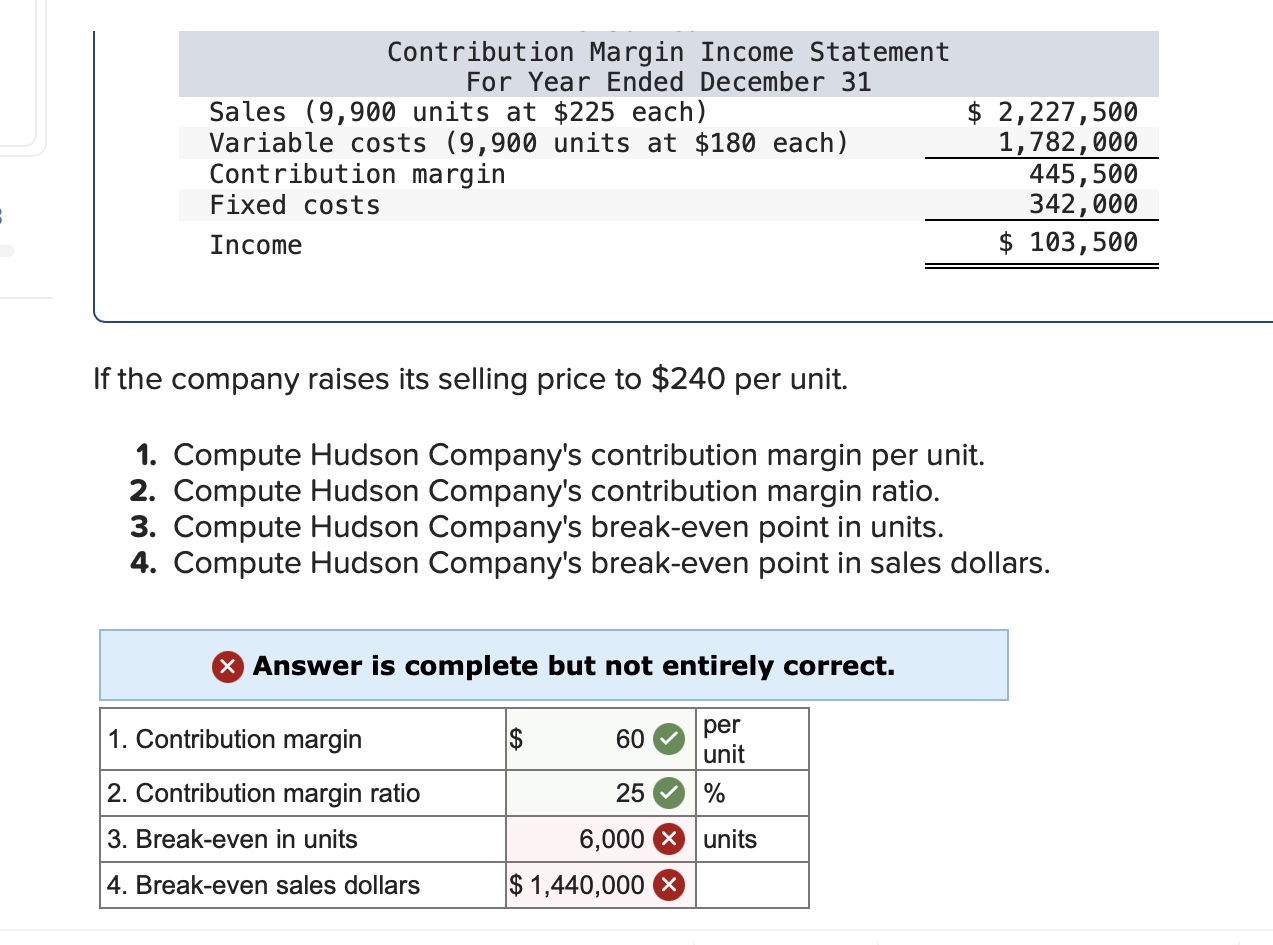This screenshot has width=1273, height=945.
Task: Click the break-even units input cell
Action: (x=590, y=839)
